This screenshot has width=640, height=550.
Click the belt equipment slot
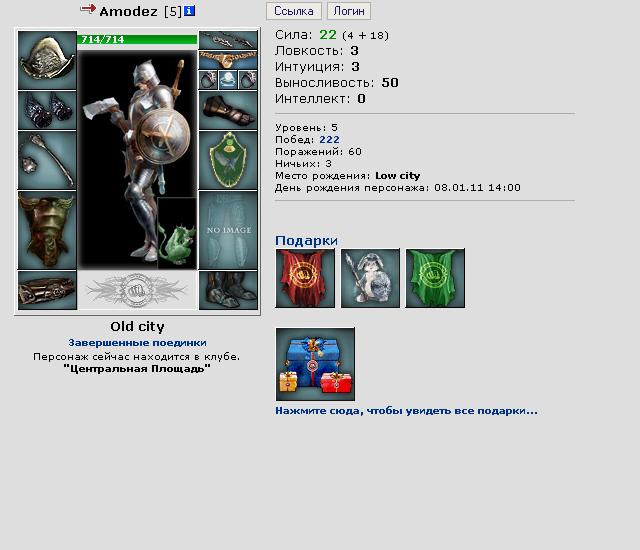47,291
